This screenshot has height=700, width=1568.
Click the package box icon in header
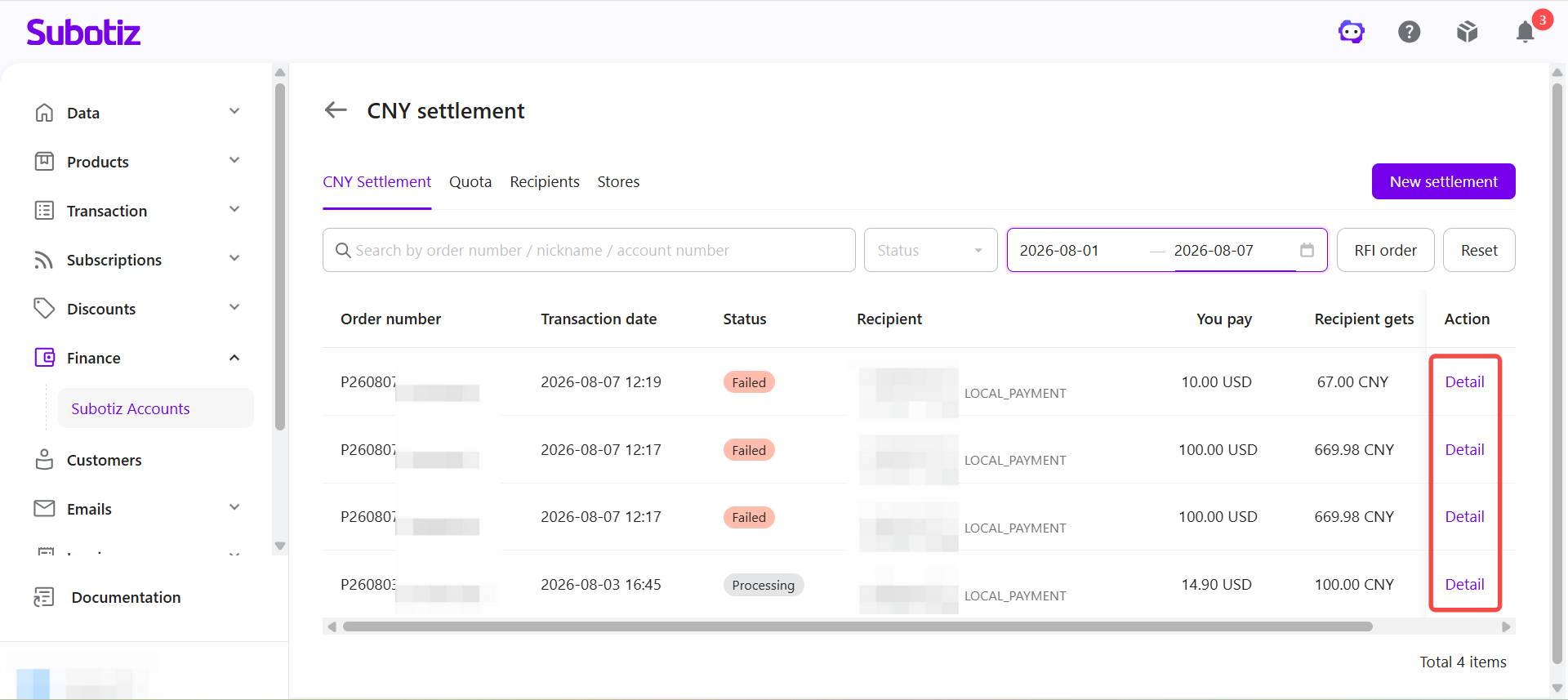(1468, 32)
